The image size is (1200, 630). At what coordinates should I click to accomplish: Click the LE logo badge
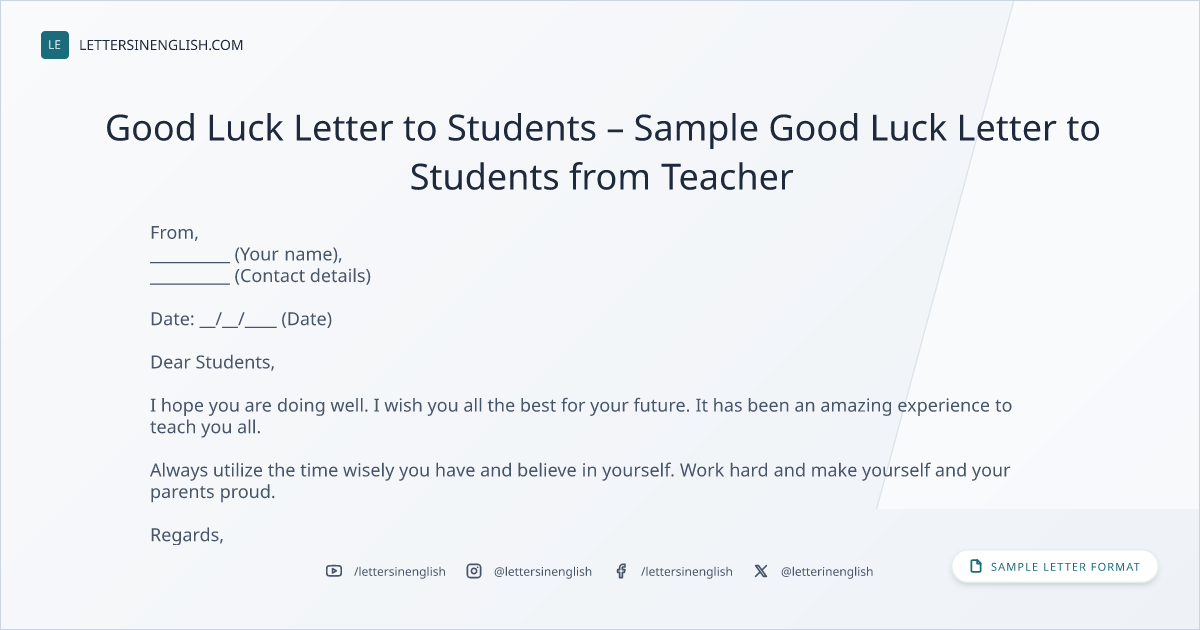coord(55,45)
